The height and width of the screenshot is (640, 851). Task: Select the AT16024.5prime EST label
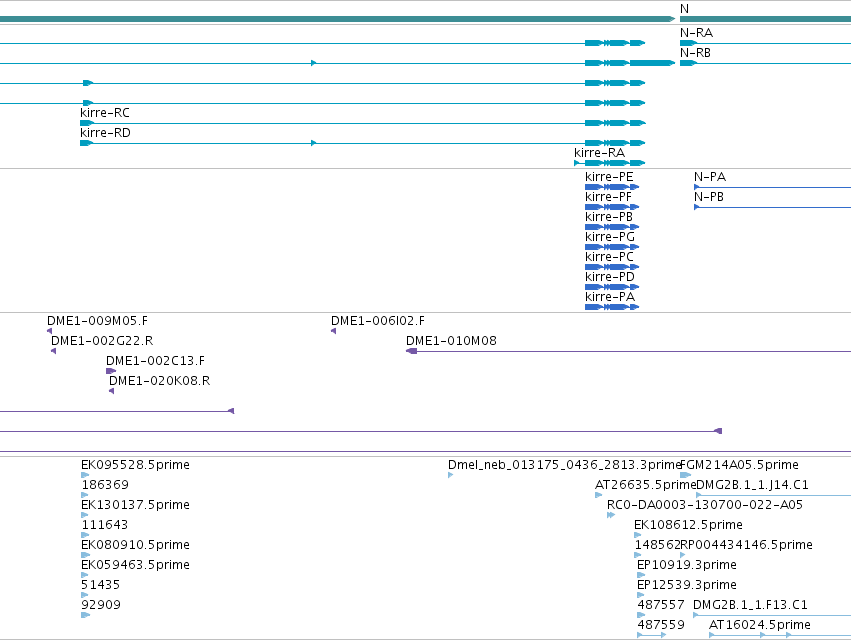coord(759,624)
